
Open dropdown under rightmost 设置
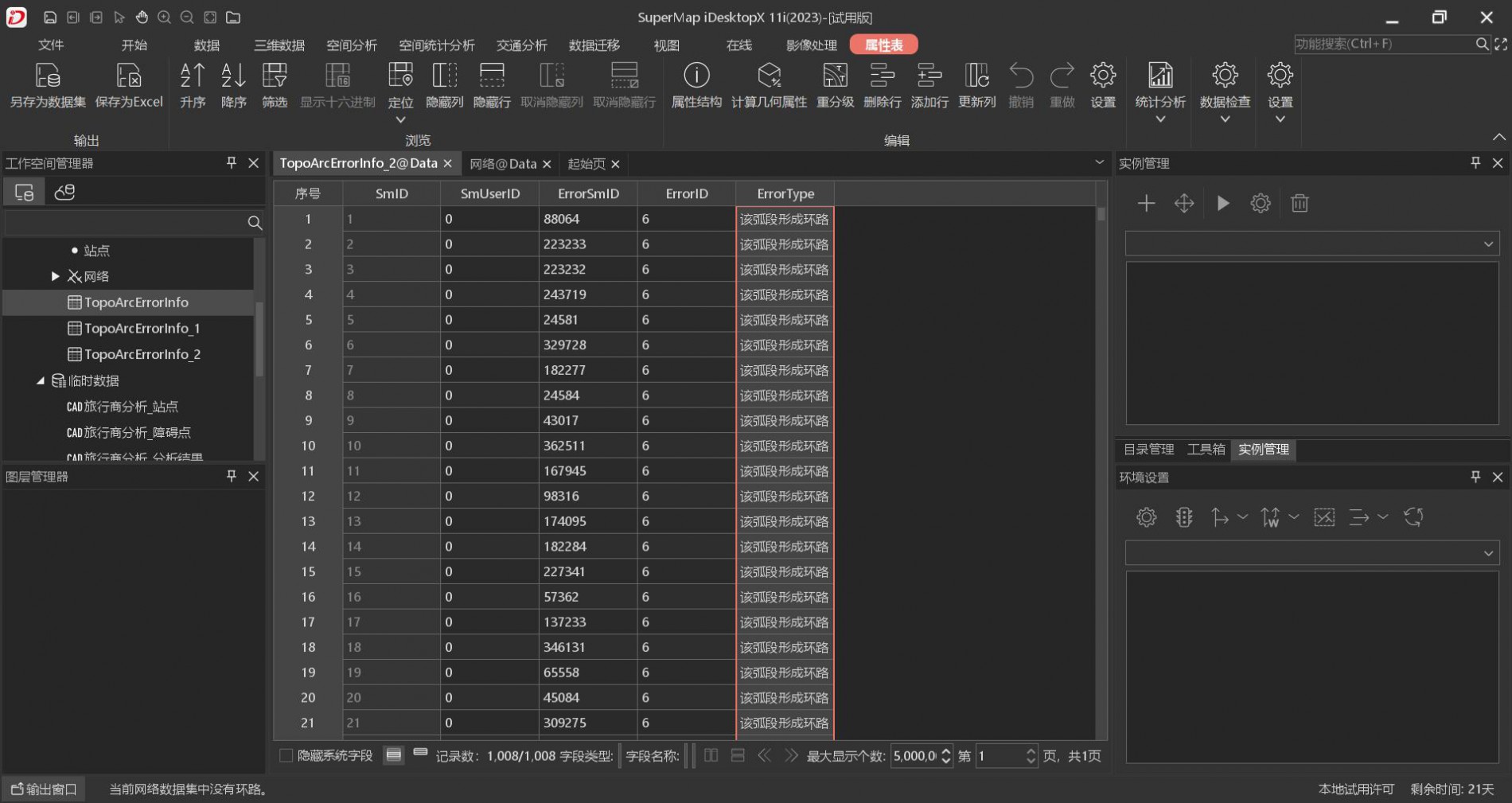(1280, 119)
